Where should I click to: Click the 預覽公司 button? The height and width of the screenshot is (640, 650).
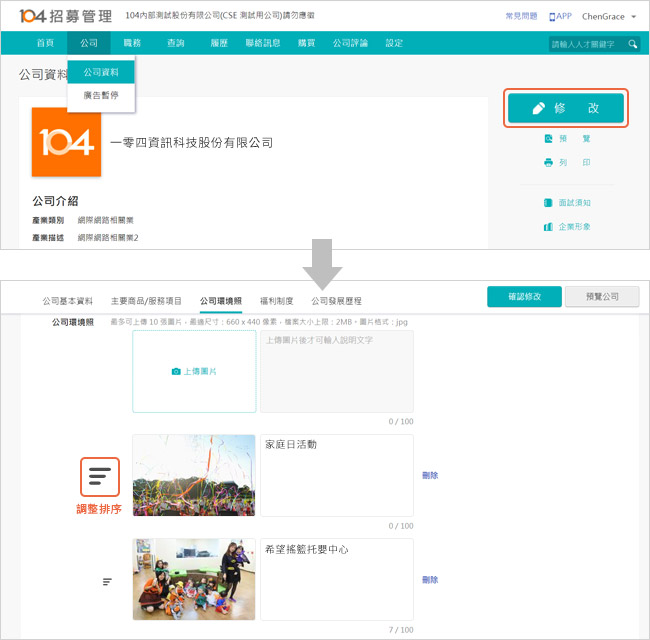pyautogui.click(x=602, y=297)
